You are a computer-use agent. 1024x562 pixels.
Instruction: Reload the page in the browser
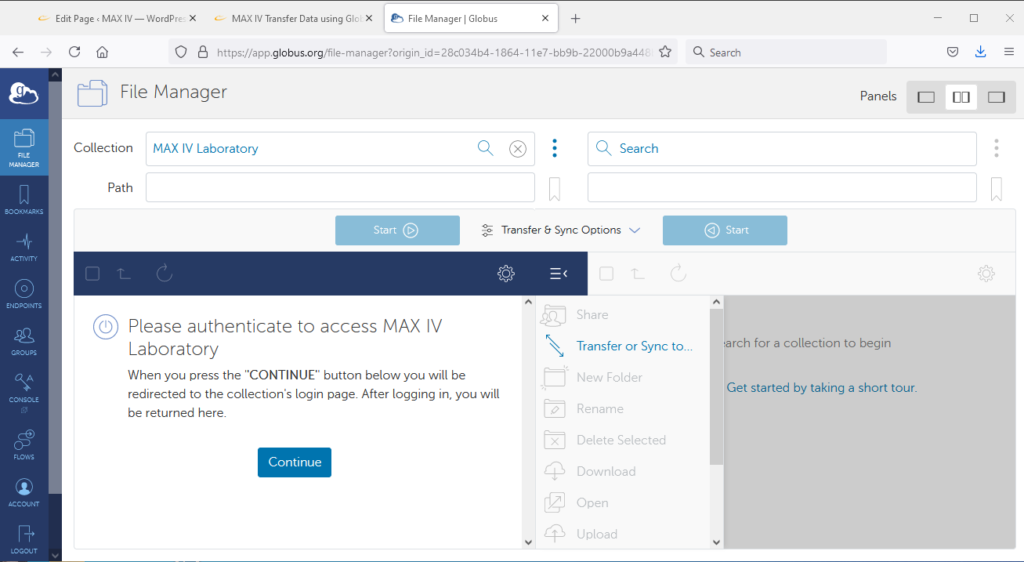[74, 52]
